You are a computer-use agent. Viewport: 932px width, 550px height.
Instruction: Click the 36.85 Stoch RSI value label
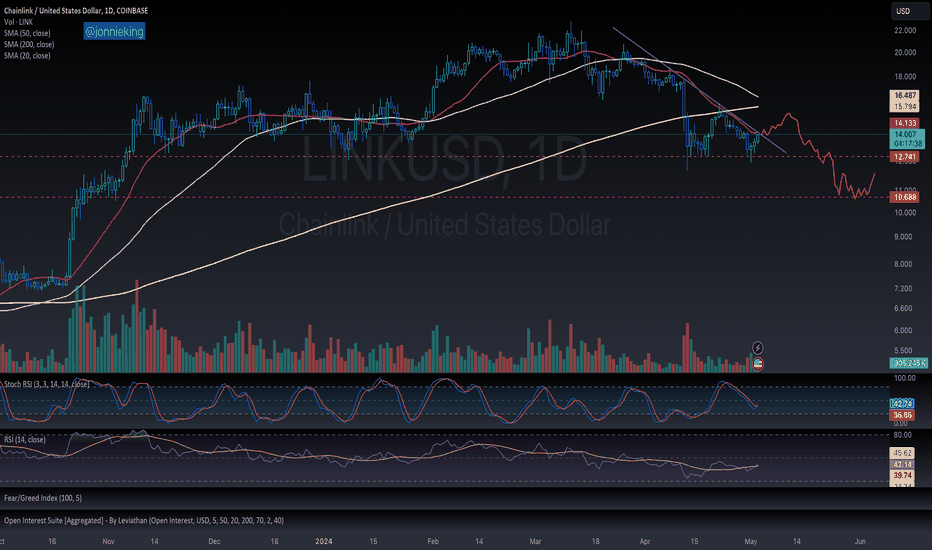(902, 415)
